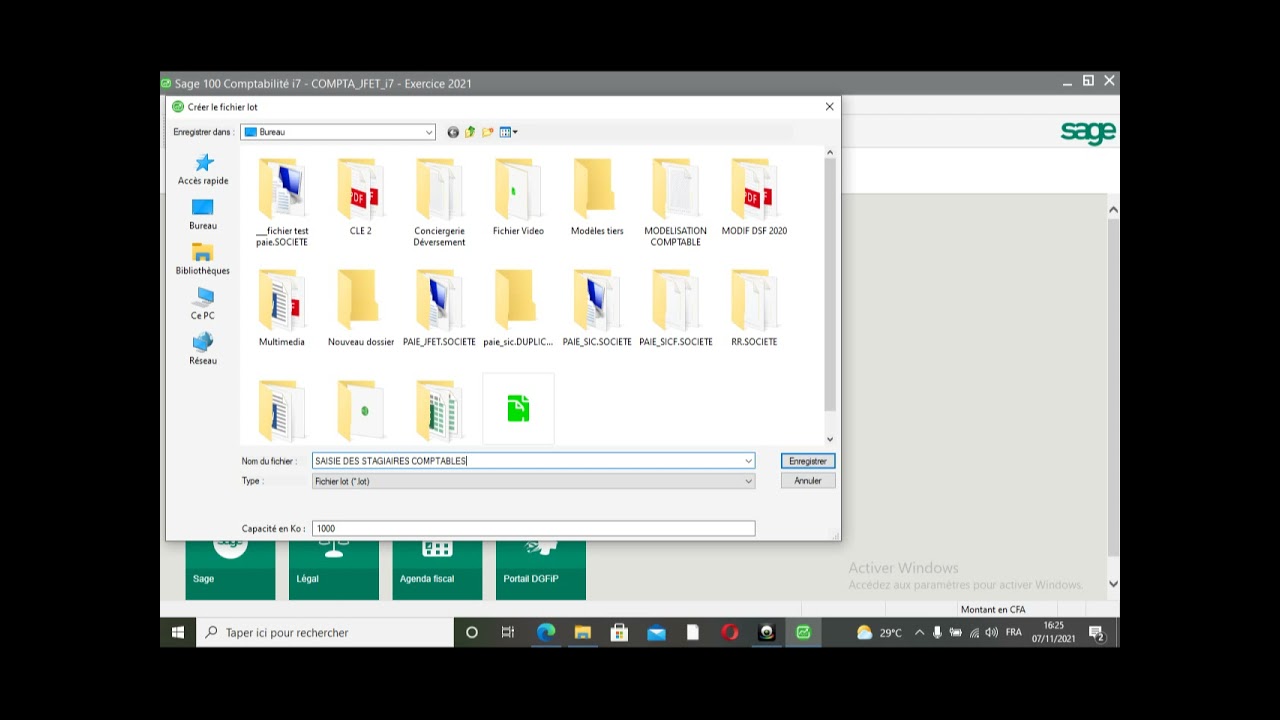Open the notification center icon
The height and width of the screenshot is (720, 1280).
[x=1096, y=632]
